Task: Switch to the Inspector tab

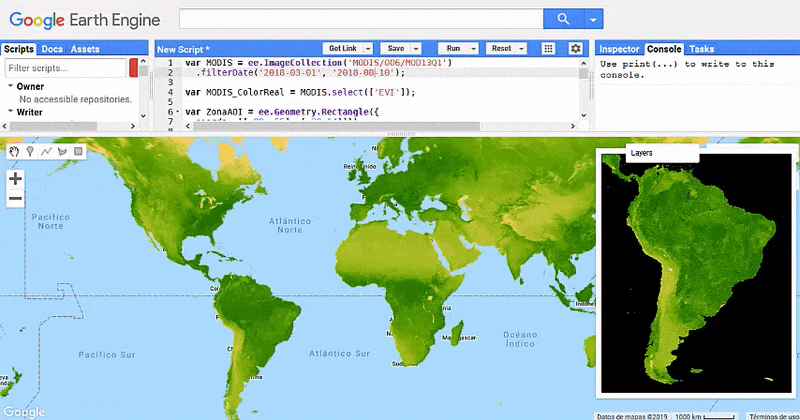Action: 619,49
